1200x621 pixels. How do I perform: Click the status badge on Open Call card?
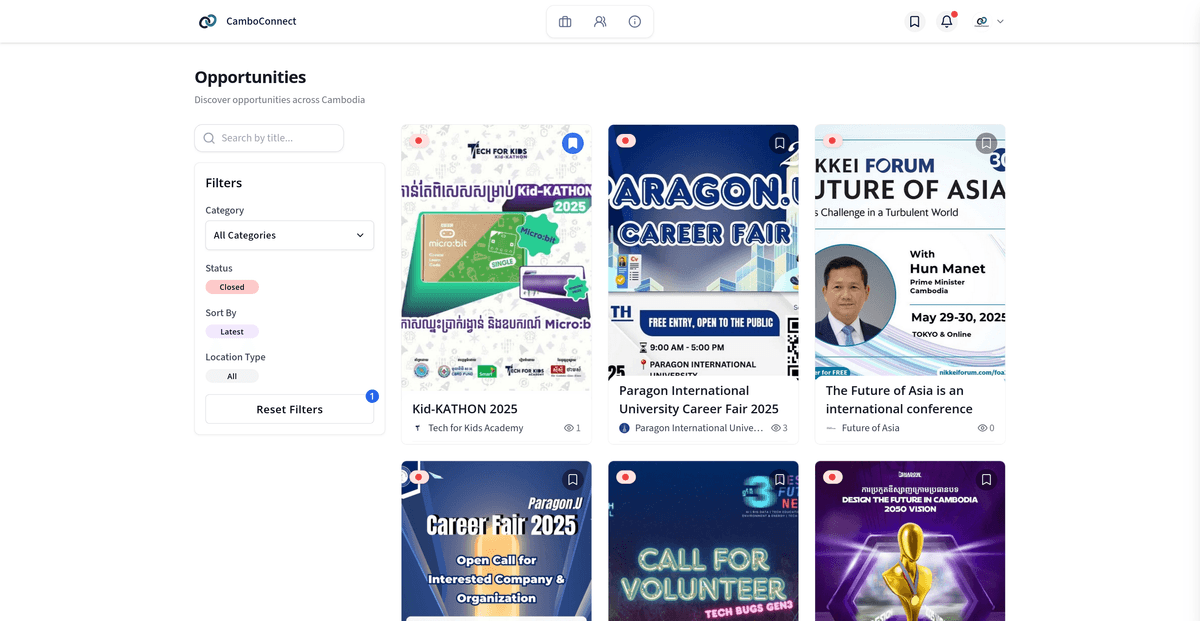[419, 477]
